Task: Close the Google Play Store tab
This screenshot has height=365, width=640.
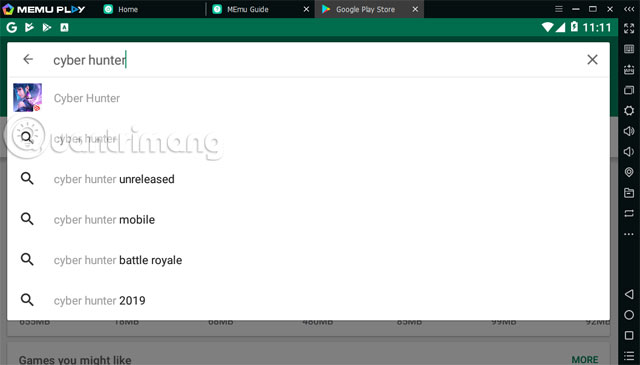Action: pos(415,9)
